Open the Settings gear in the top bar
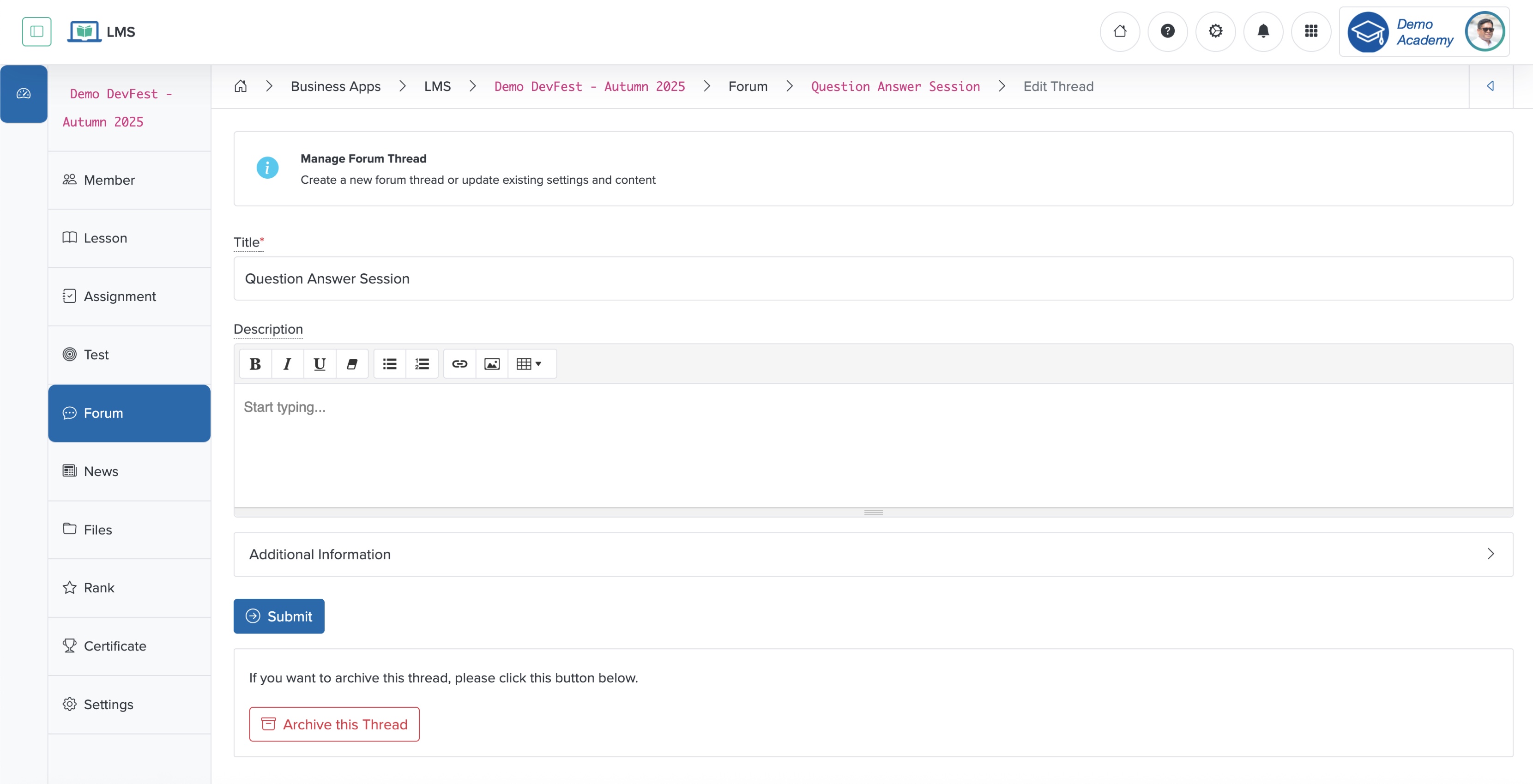This screenshot has width=1533, height=784. 1215,31
